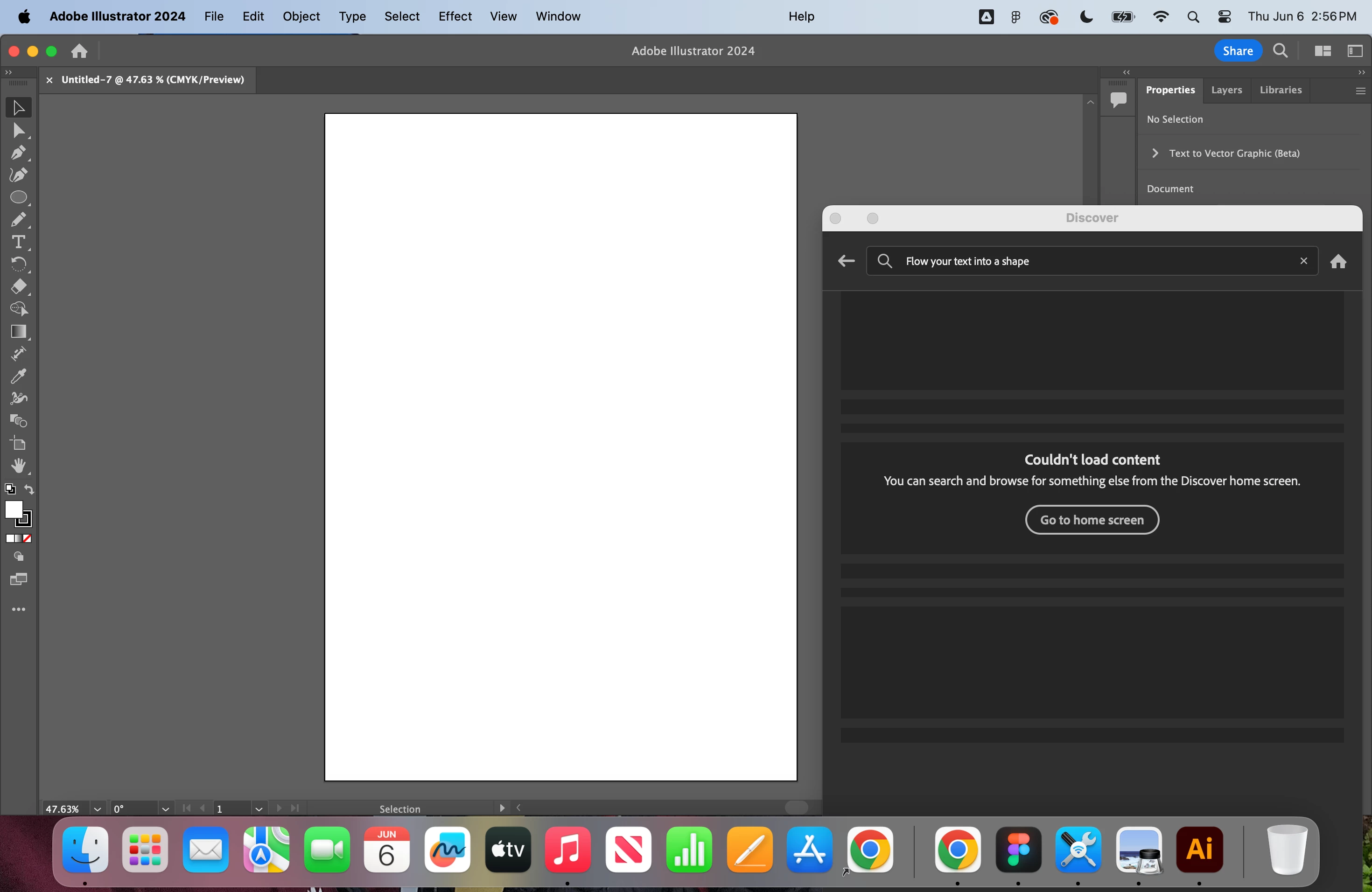Viewport: 1372px width, 892px height.
Task: Open the artboard number dropdown
Action: (259, 809)
